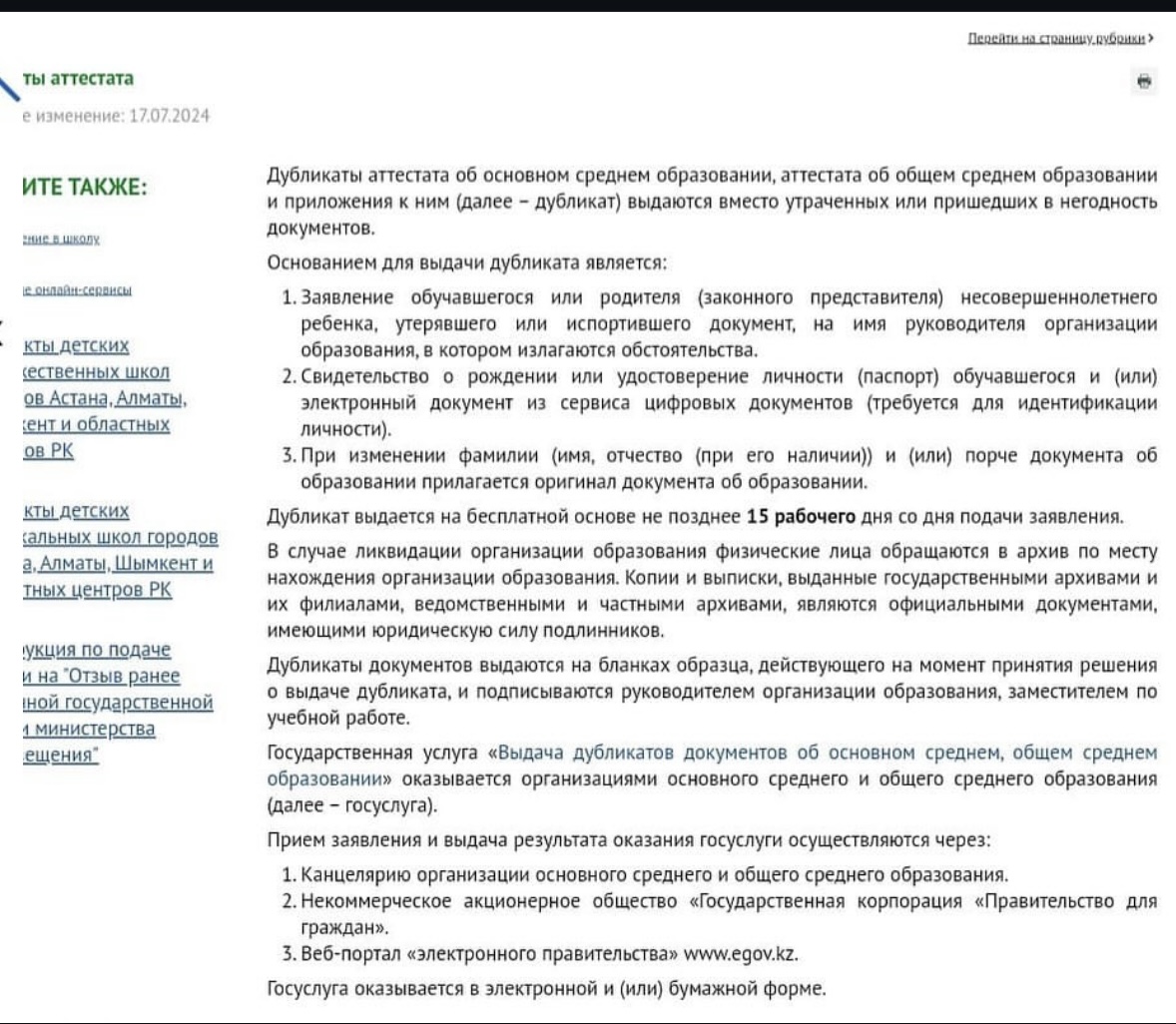Image resolution: width=1176 pixels, height=1024 pixels.
Task: Click list item «Канцелярию организации основного среднего»
Action: click(654, 875)
